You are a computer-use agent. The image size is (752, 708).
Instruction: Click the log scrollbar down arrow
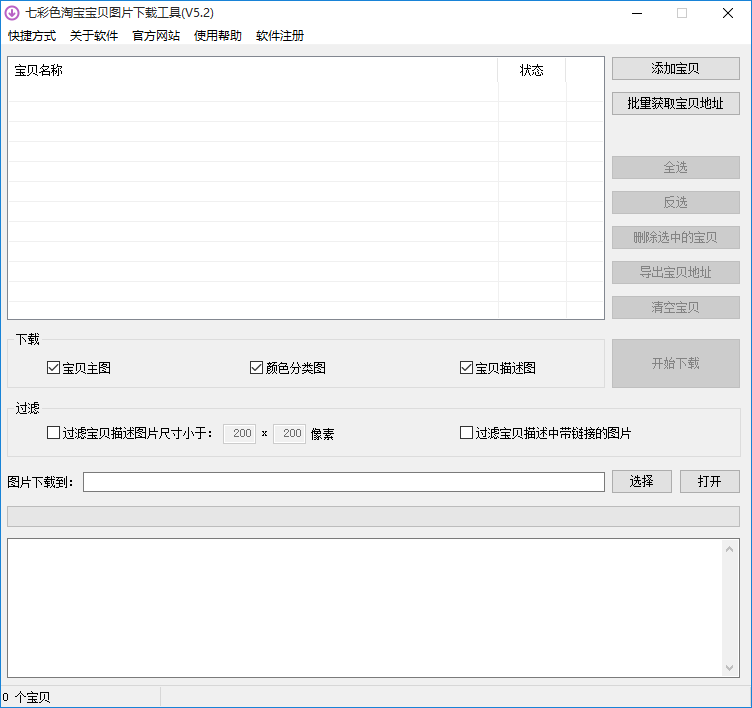[729, 668]
